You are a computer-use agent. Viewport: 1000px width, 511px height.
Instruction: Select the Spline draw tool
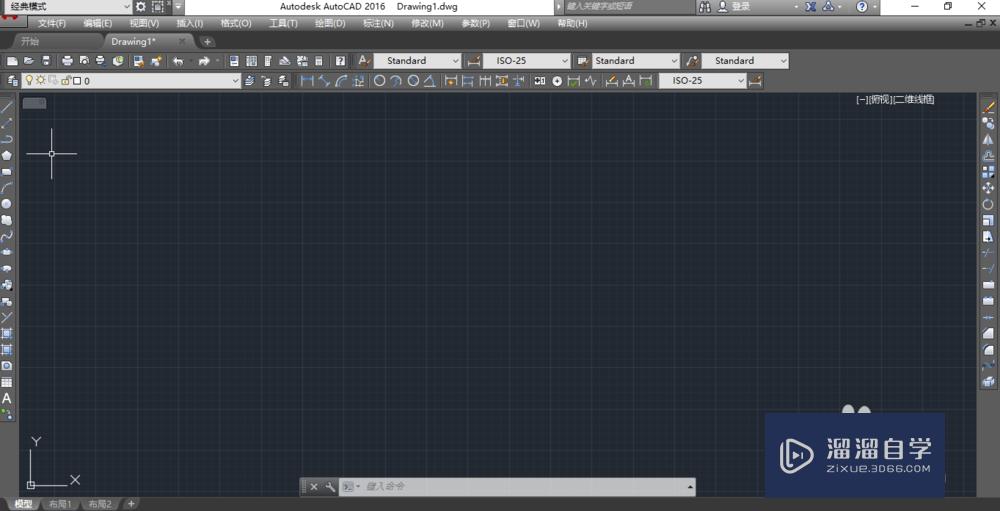tap(7, 236)
